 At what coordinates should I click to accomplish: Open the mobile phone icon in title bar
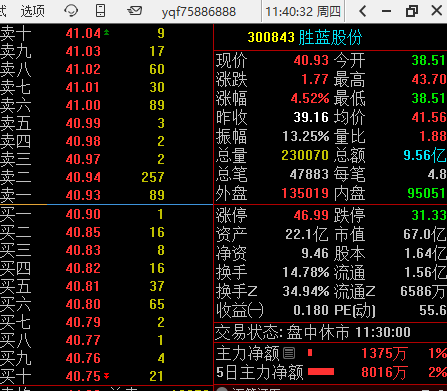tap(100, 11)
